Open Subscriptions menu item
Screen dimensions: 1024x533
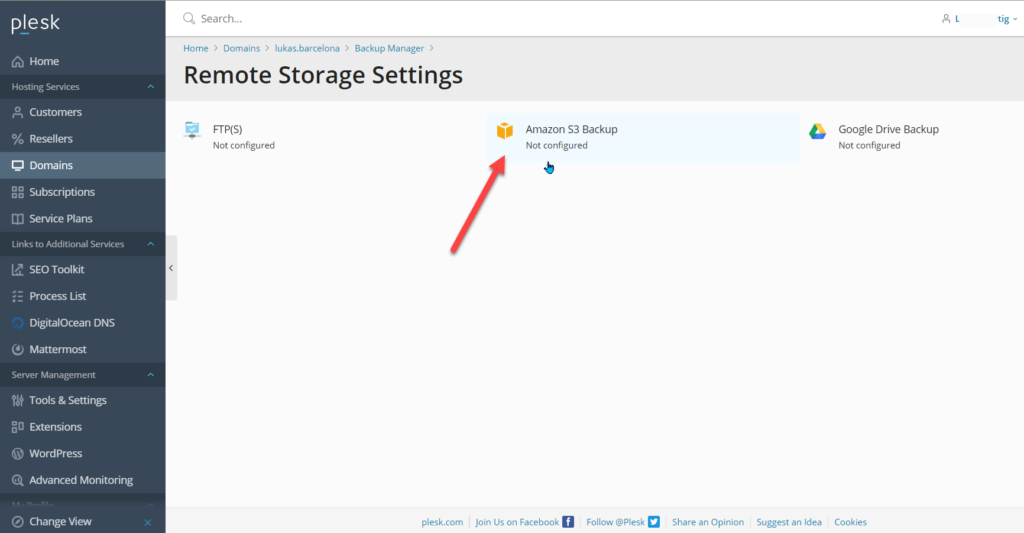point(82,192)
